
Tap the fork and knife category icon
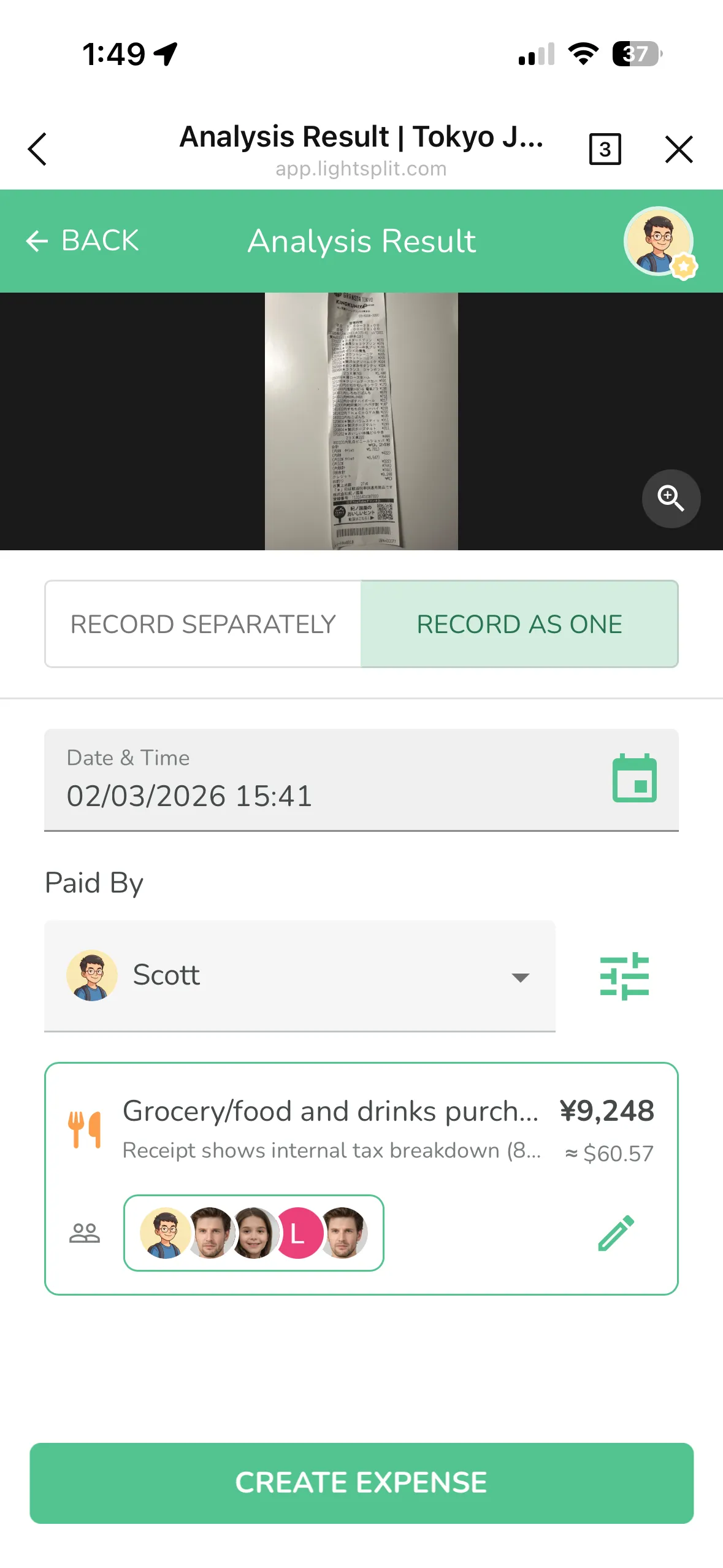85,1129
